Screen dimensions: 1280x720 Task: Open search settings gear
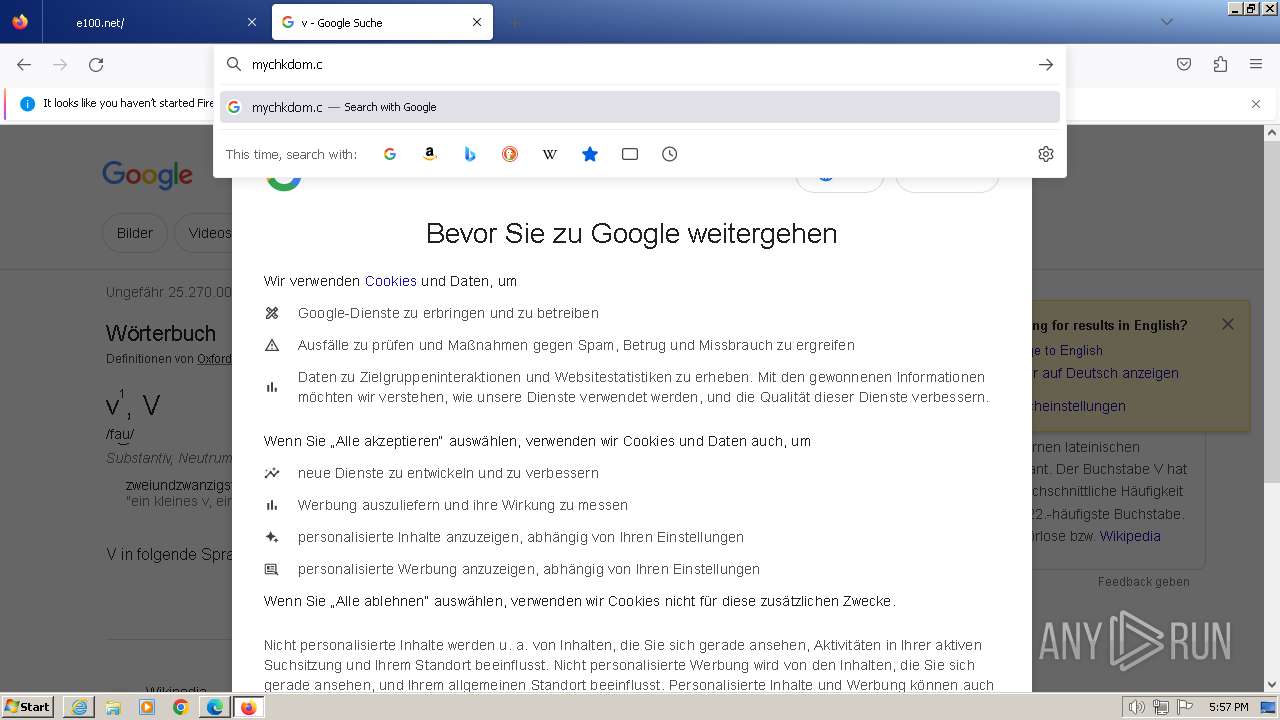click(1046, 154)
